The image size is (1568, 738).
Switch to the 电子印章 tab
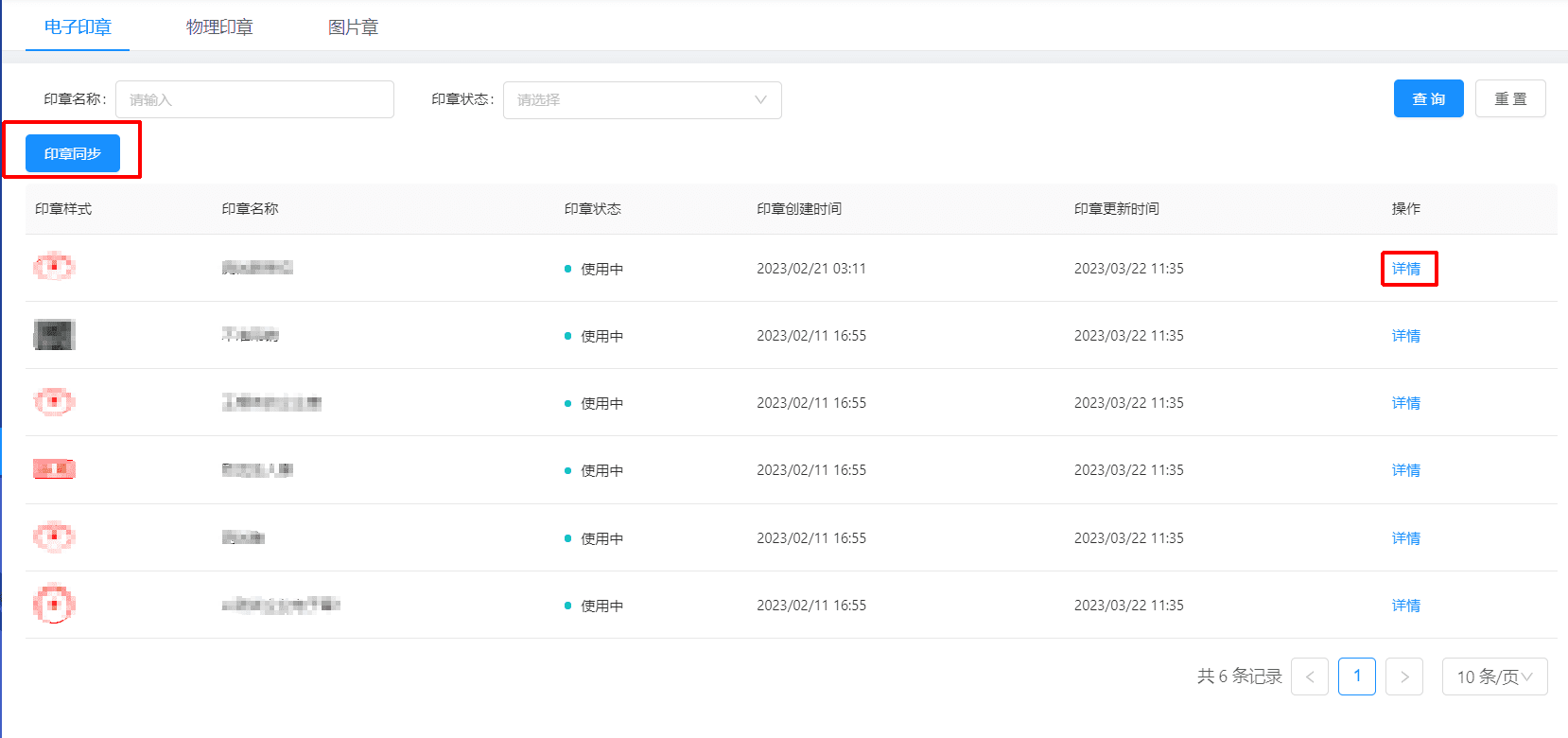[x=78, y=27]
